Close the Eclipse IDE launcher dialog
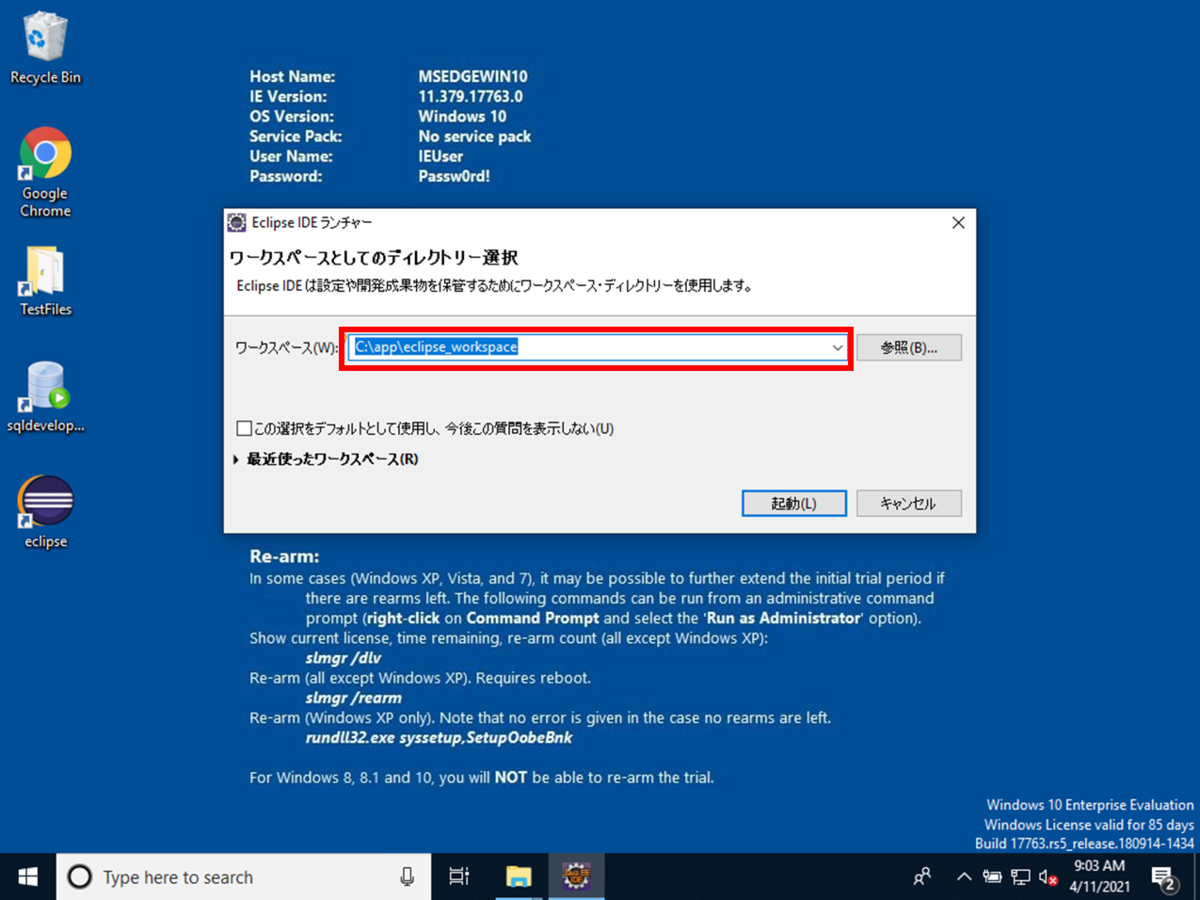The image size is (1200, 900). 957,222
